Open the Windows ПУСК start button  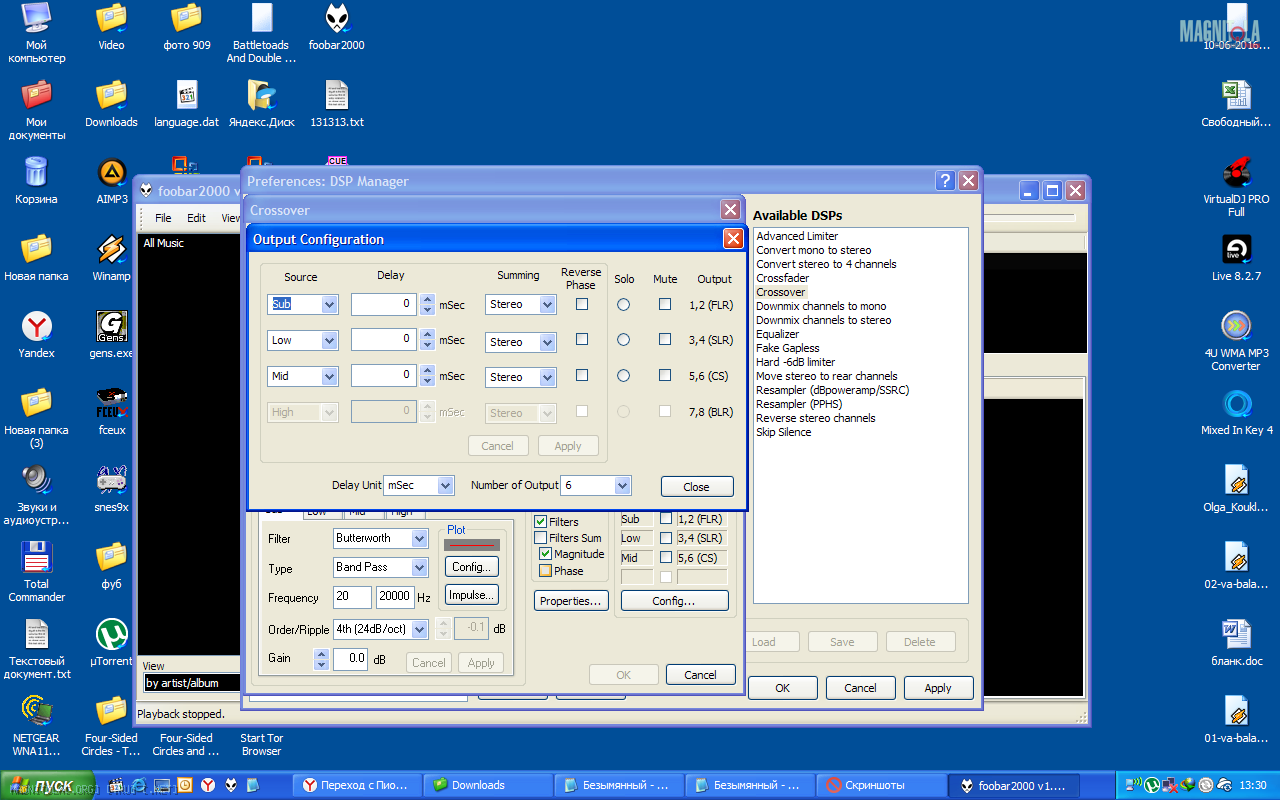pyautogui.click(x=48, y=785)
